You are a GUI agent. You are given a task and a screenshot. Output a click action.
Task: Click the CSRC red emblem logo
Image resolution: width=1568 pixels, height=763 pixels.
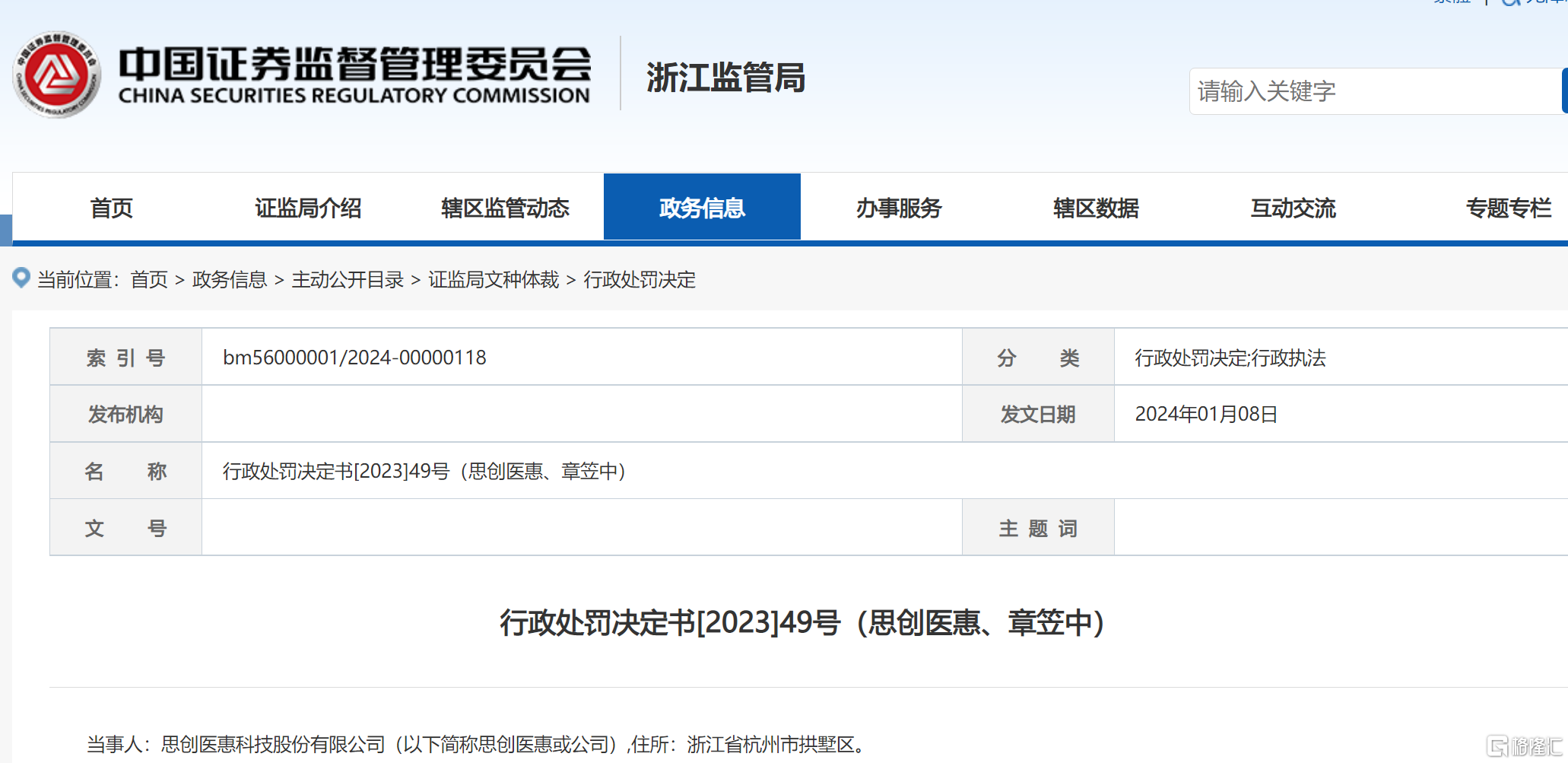pyautogui.click(x=57, y=75)
